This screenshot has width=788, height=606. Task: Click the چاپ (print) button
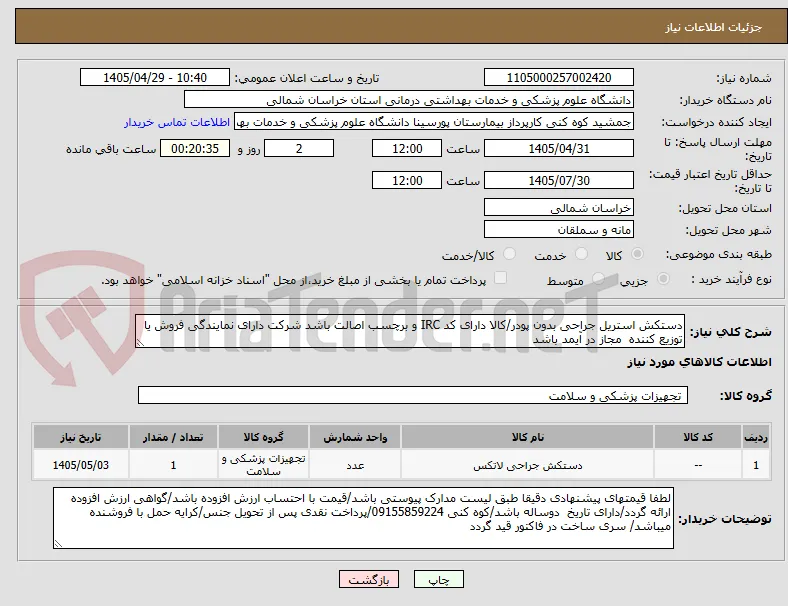tap(438, 579)
